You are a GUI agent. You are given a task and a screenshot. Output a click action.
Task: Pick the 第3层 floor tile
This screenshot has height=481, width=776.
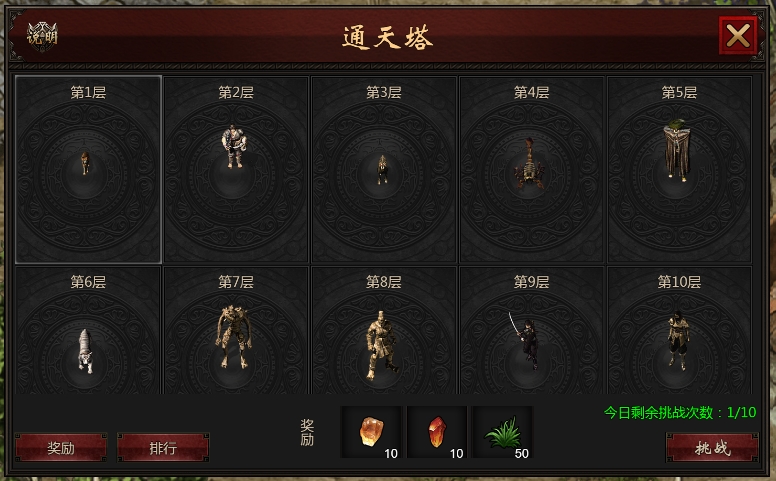click(x=384, y=169)
